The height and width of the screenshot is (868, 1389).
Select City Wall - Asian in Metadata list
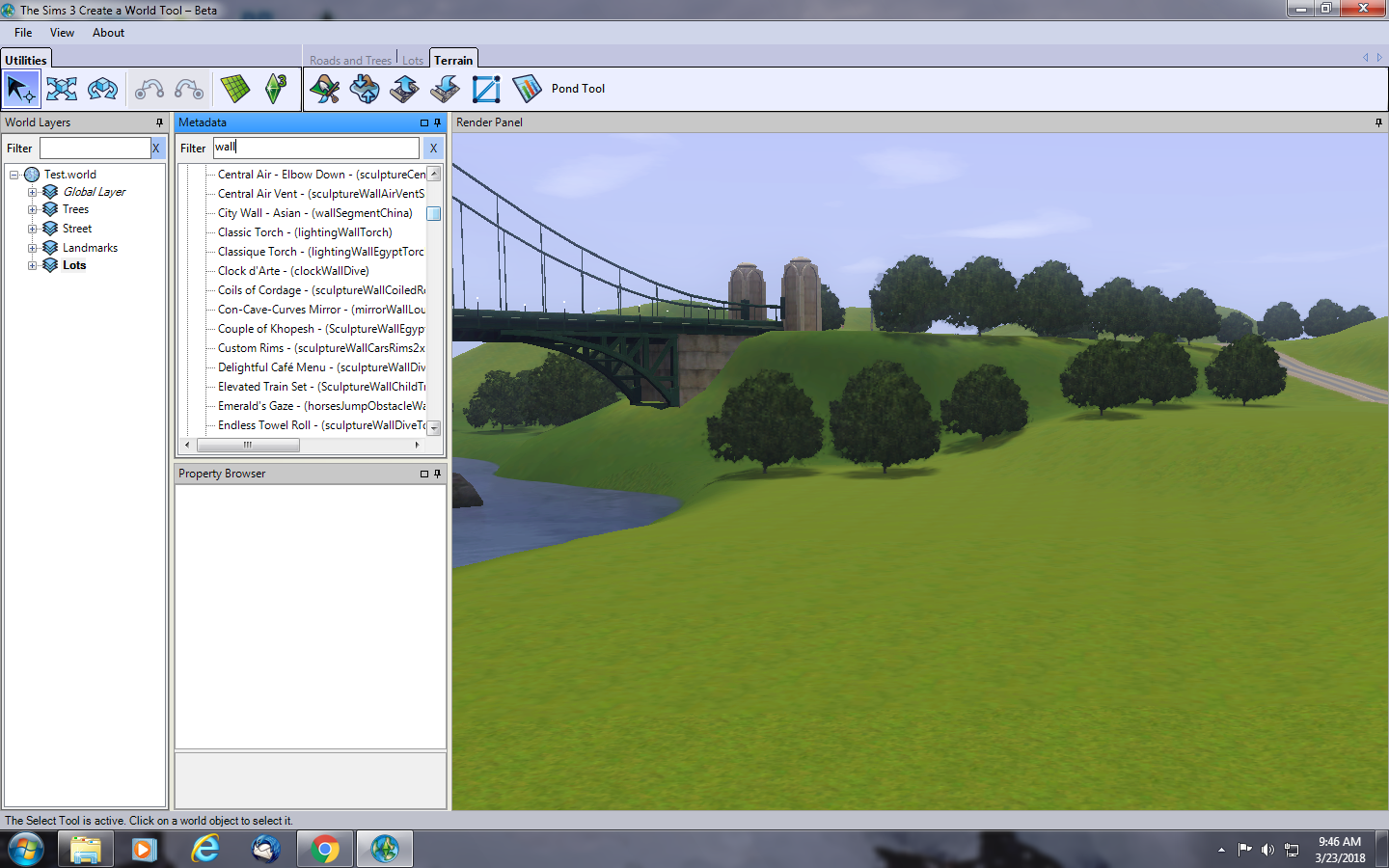pos(314,213)
